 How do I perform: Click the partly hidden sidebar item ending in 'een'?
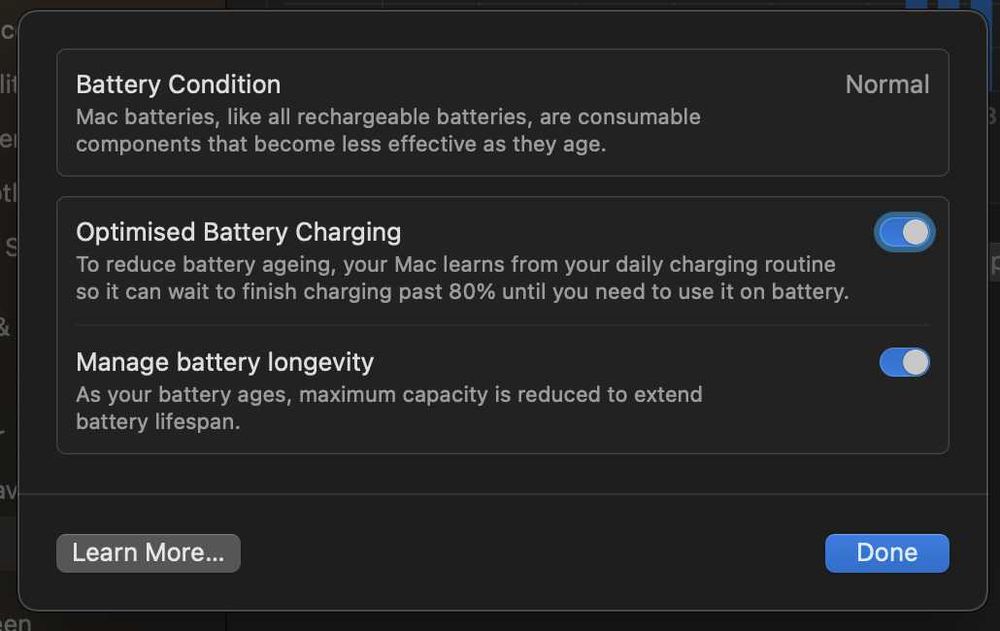point(15,622)
